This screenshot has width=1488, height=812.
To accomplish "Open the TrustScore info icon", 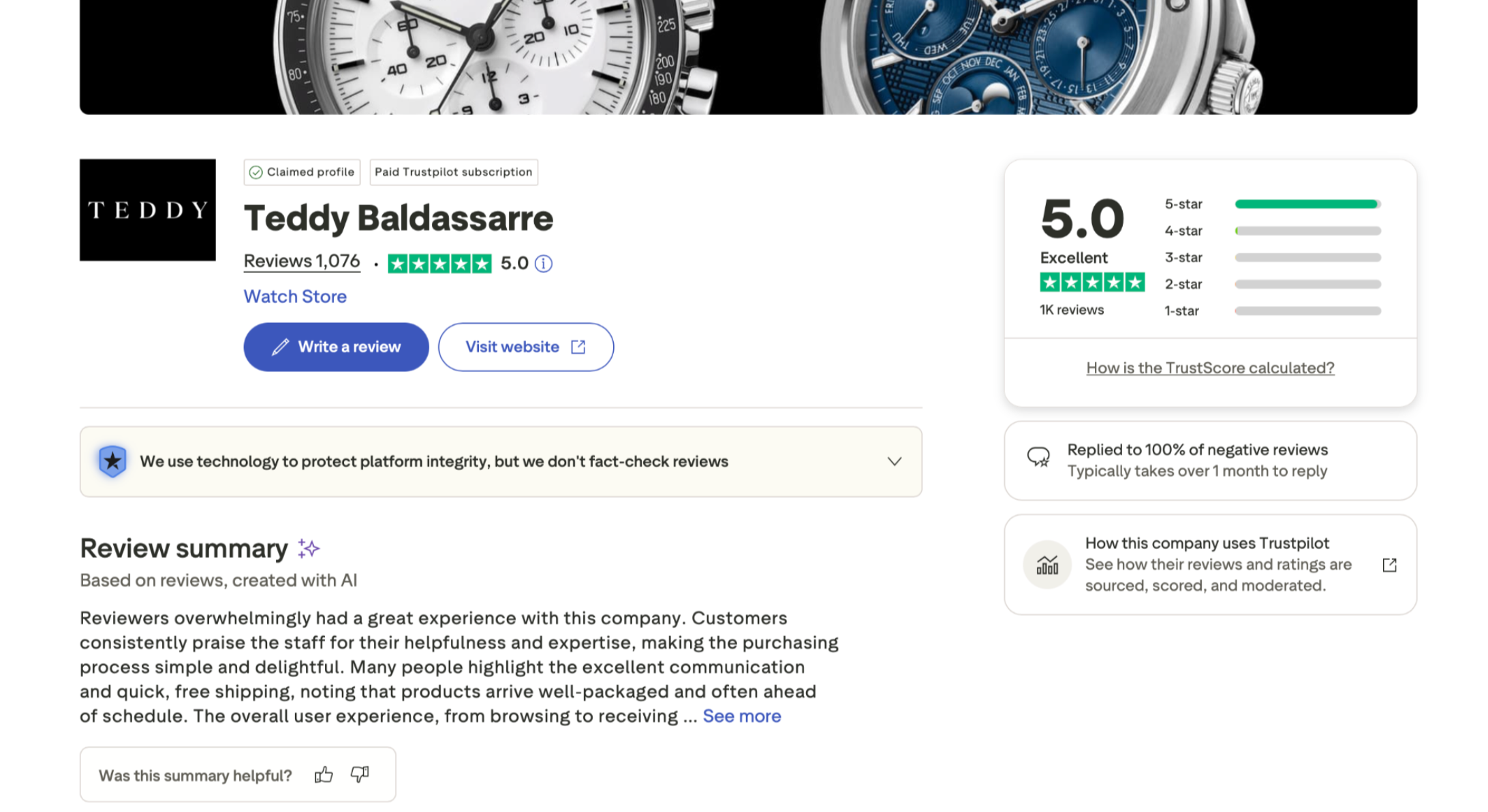I will click(543, 264).
